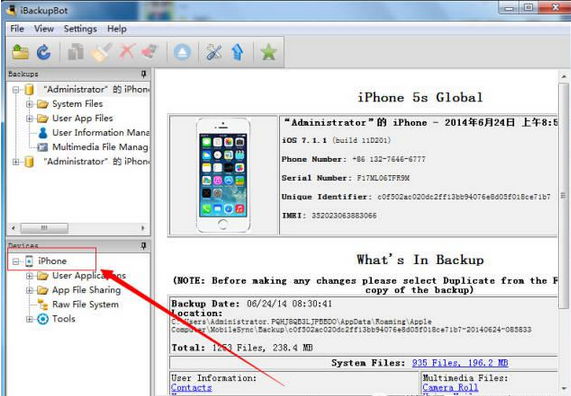Select User Information Manager tree item
The width and height of the screenshot is (571, 396).
[x=101, y=133]
